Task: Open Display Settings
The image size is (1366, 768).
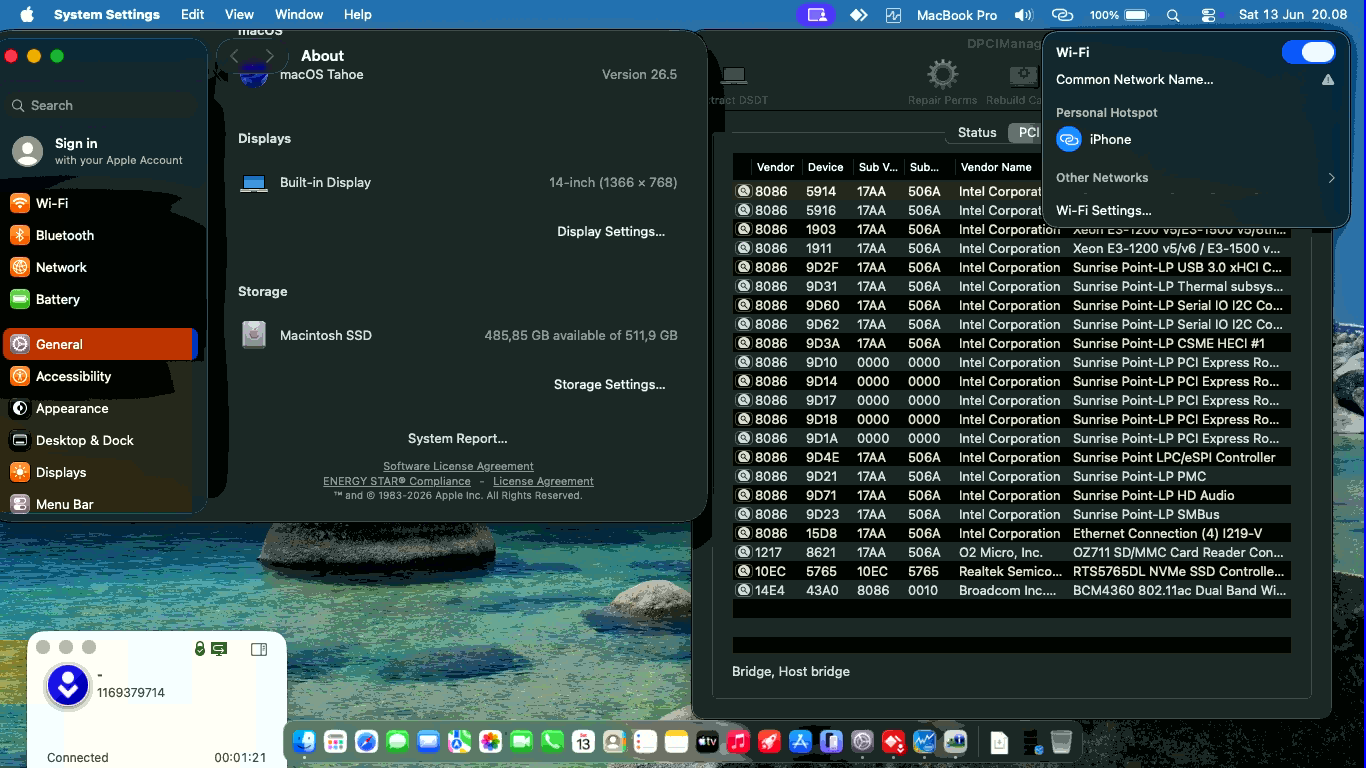Action: 611,231
